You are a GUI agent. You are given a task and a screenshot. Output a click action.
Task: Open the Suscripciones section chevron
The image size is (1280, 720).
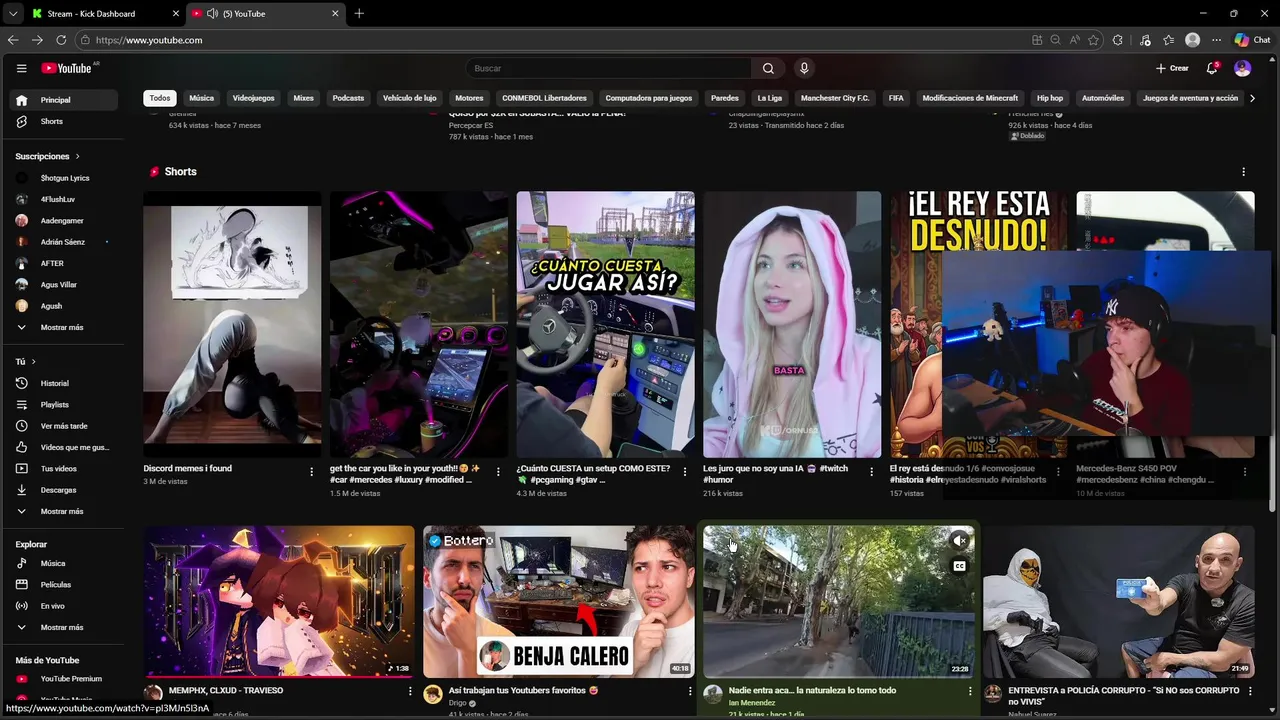tap(77, 156)
